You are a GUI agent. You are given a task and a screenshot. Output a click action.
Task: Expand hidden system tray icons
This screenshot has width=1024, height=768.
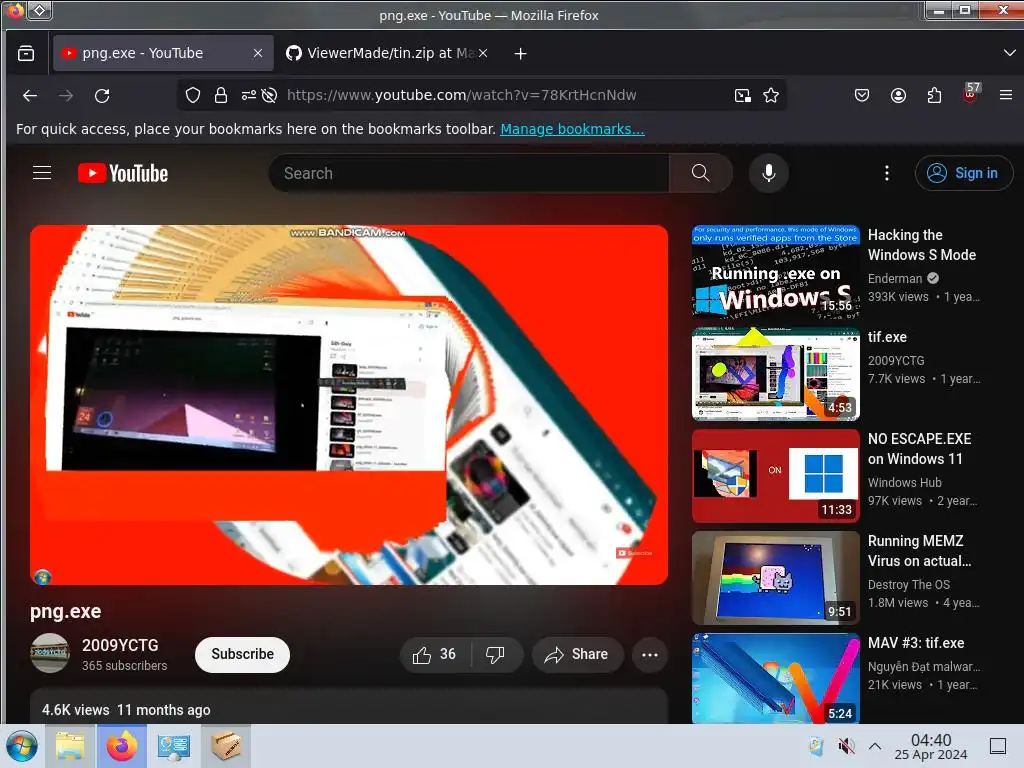[x=875, y=746]
